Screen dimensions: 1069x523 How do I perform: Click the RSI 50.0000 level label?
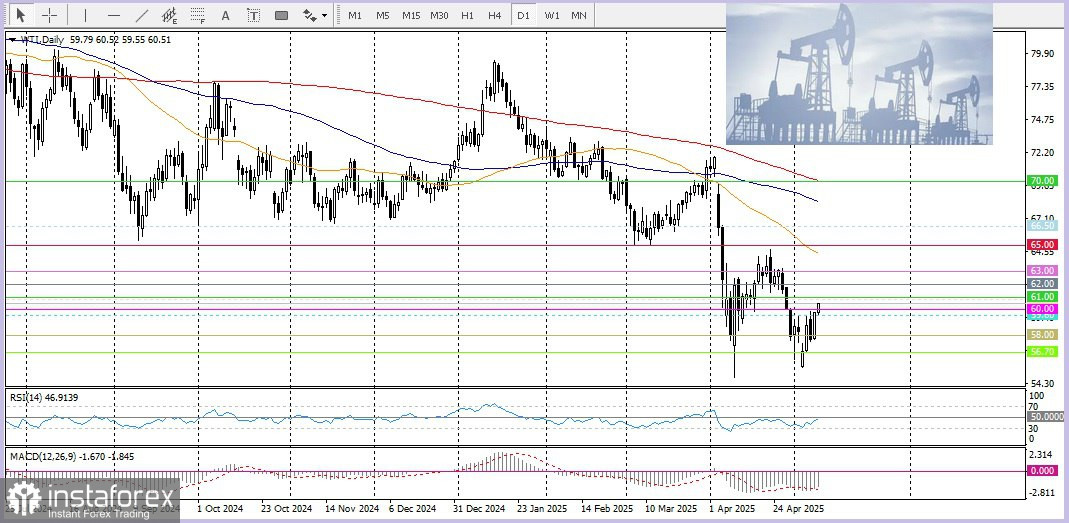[x=1046, y=416]
